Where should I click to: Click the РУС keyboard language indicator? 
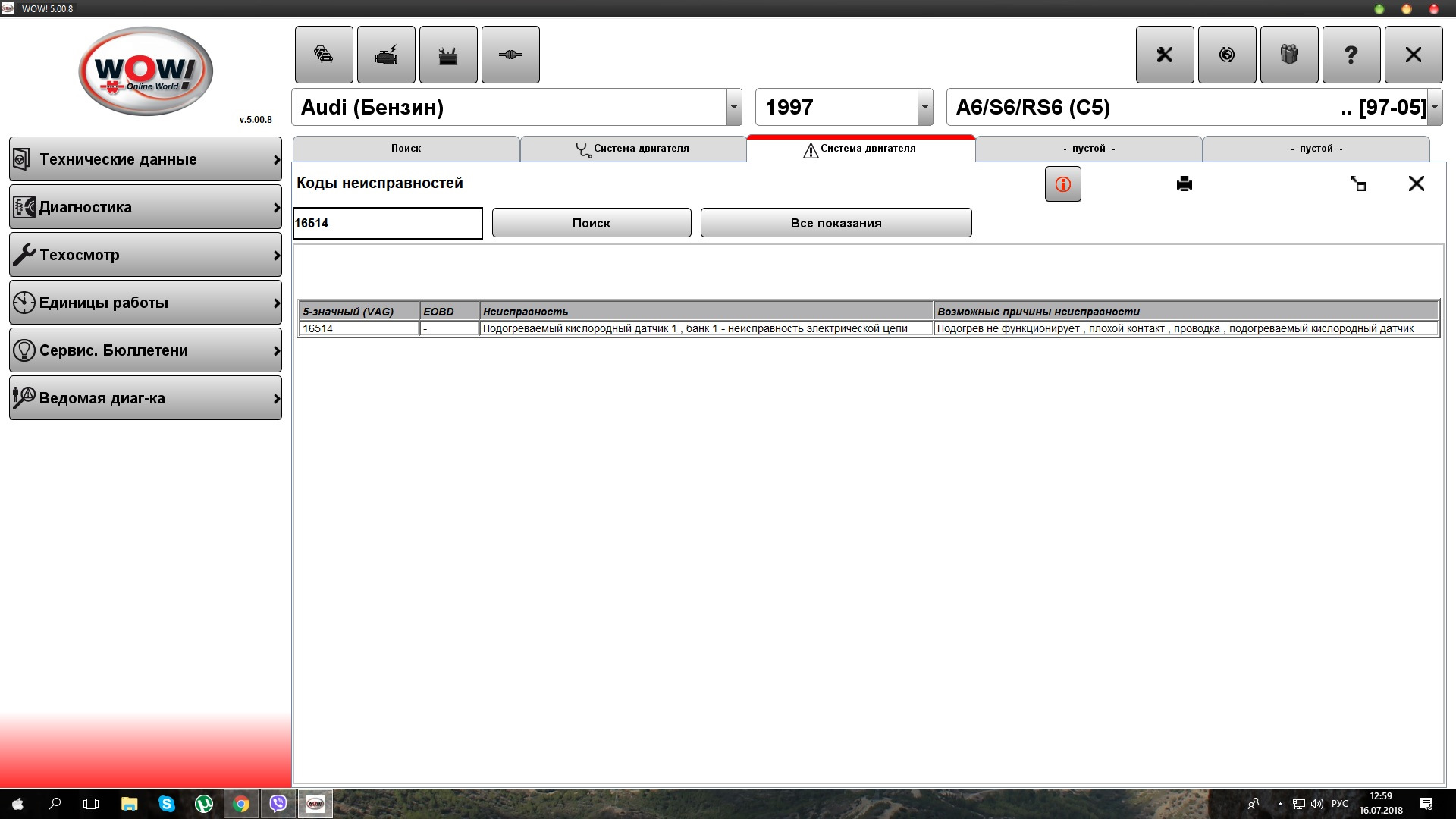(x=1339, y=804)
